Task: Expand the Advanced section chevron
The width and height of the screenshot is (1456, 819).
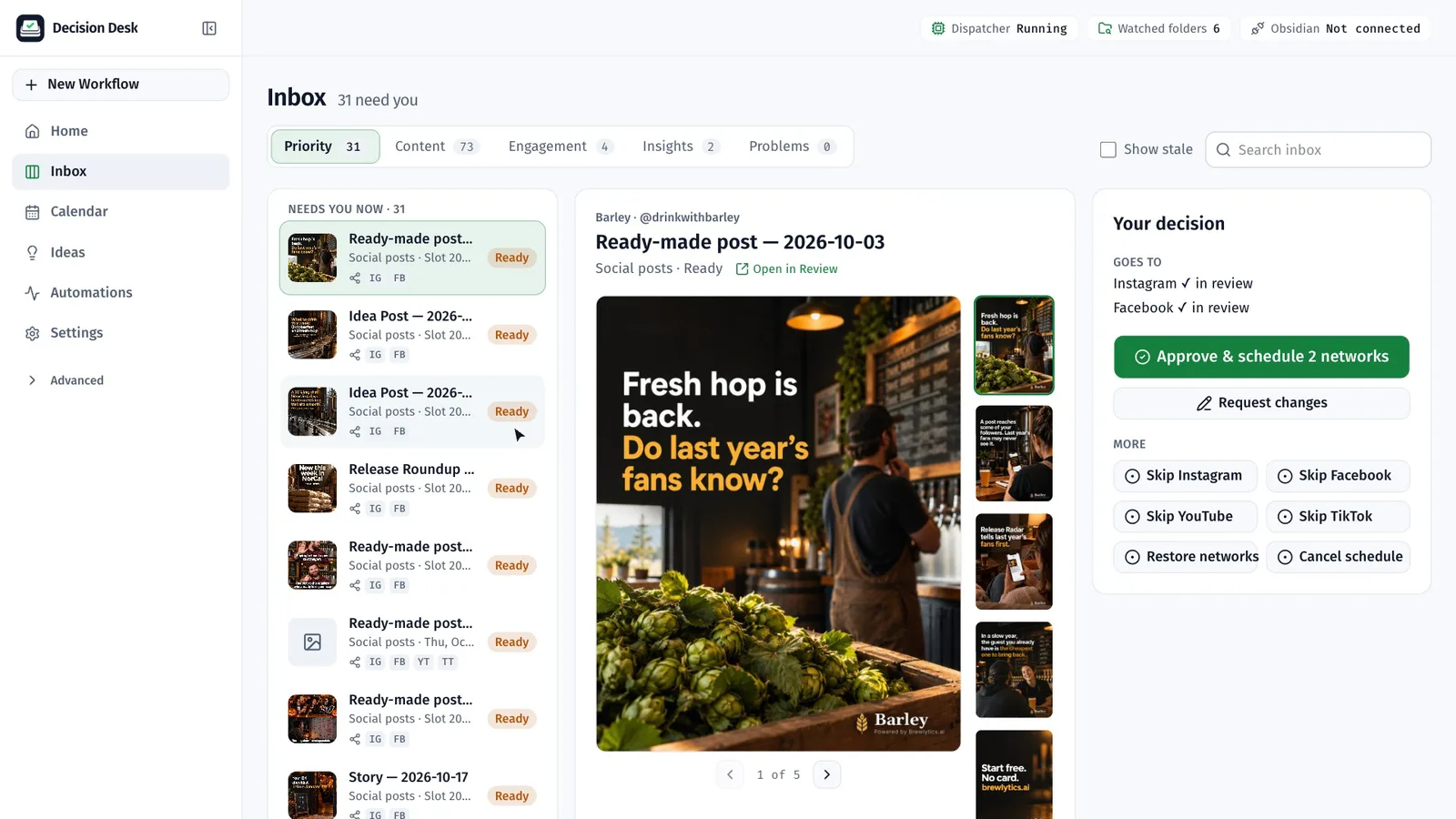Action: (x=33, y=380)
